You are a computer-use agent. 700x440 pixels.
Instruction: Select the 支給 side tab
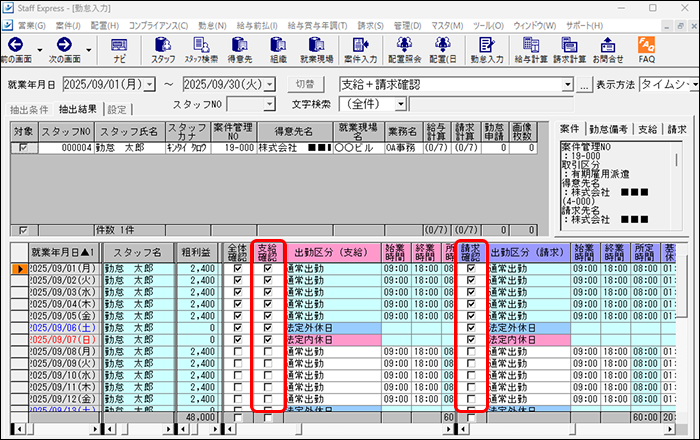pos(647,129)
